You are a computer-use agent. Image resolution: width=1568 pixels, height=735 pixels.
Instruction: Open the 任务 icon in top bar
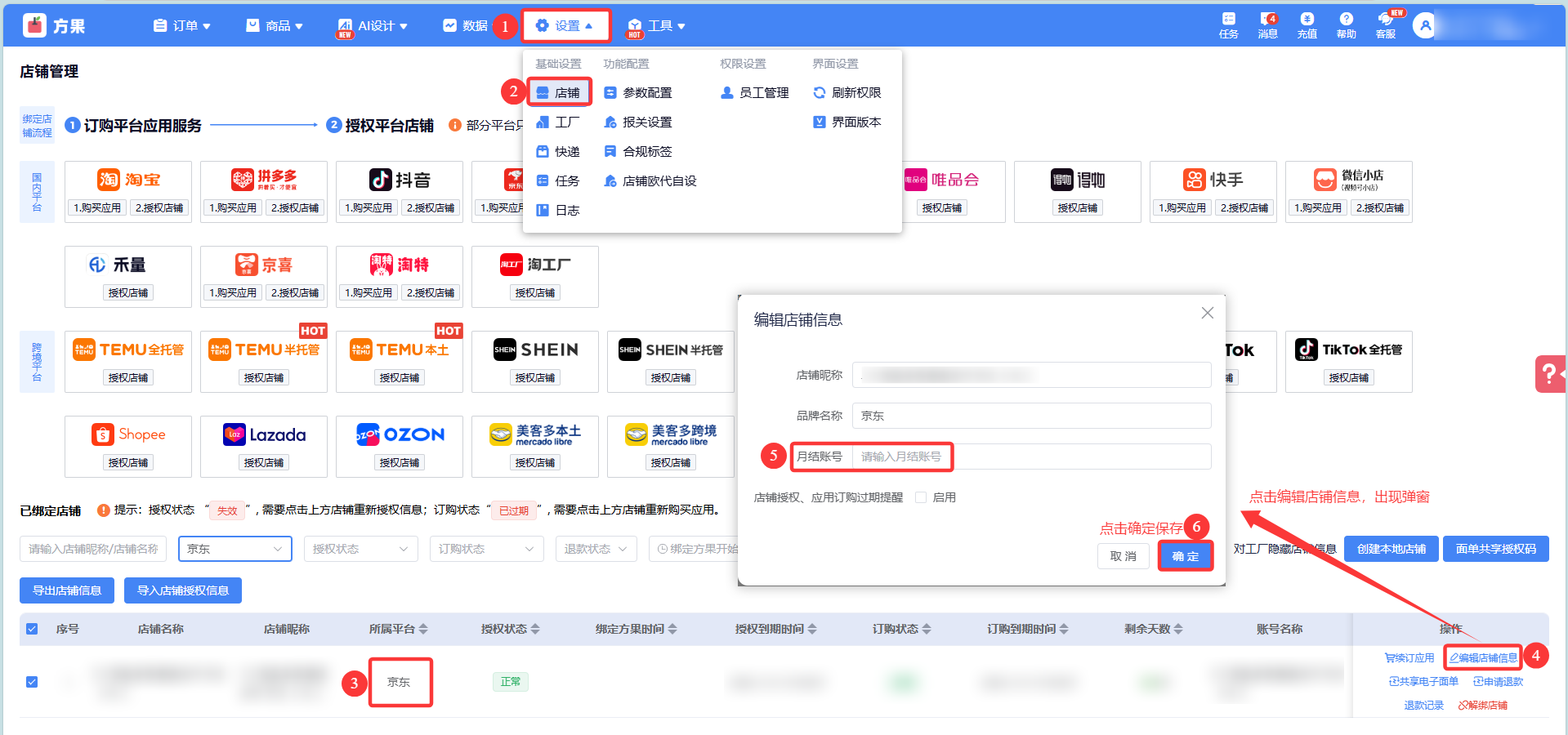[x=1228, y=25]
